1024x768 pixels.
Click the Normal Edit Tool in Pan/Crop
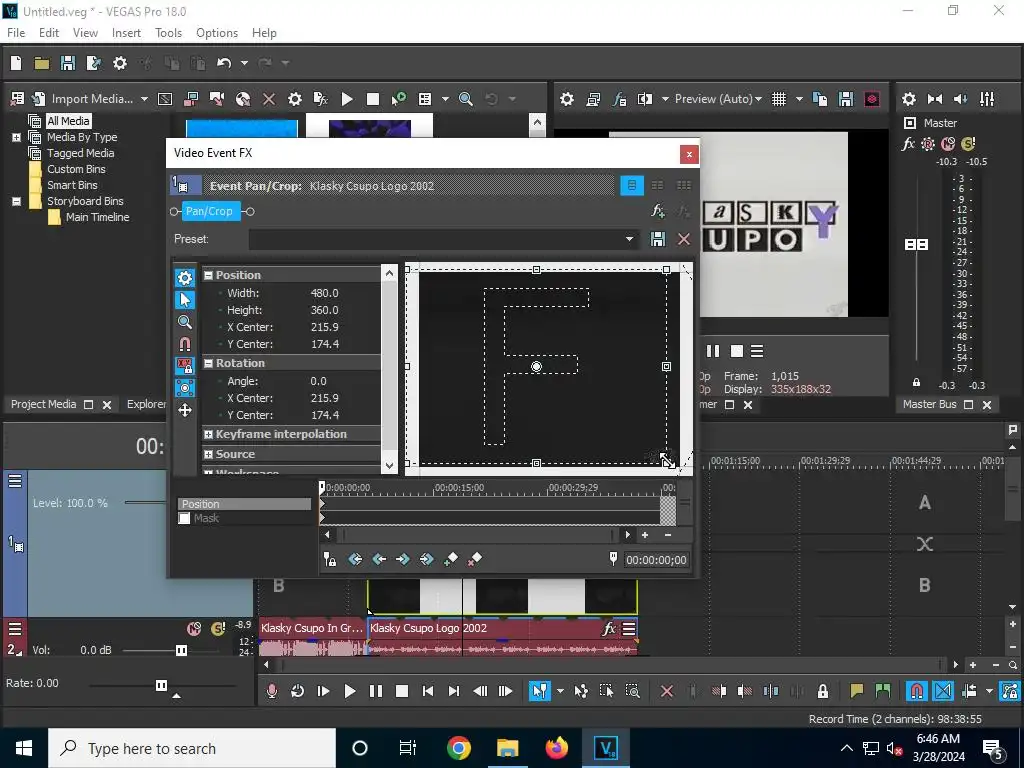tap(185, 300)
